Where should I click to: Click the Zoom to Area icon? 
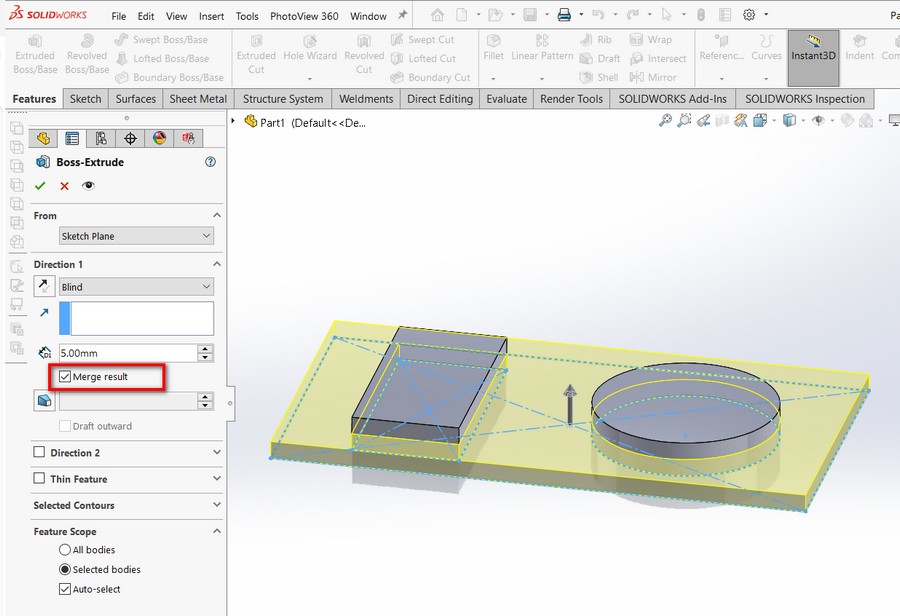tap(684, 121)
